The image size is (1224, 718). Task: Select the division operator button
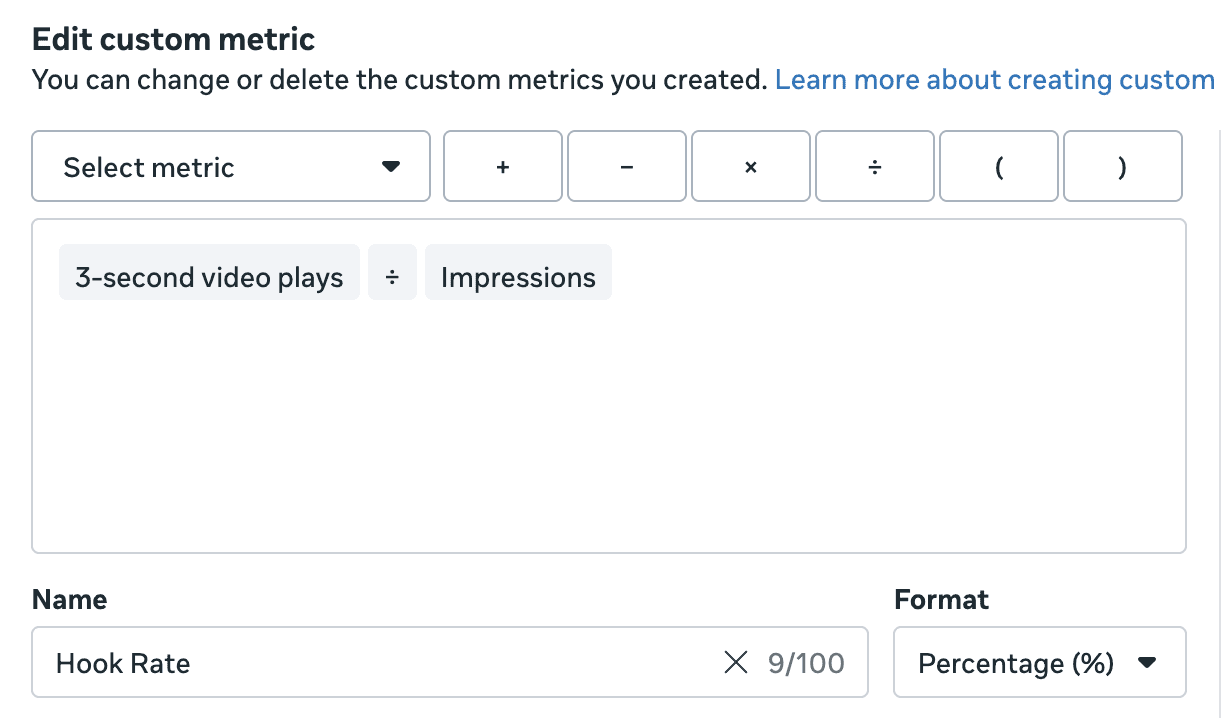tap(874, 166)
